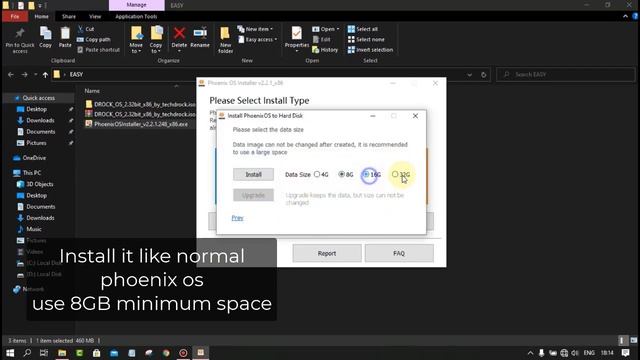Screen dimensions: 640x360
Task: Open Task View on taskbar
Action: [x=44, y=353]
